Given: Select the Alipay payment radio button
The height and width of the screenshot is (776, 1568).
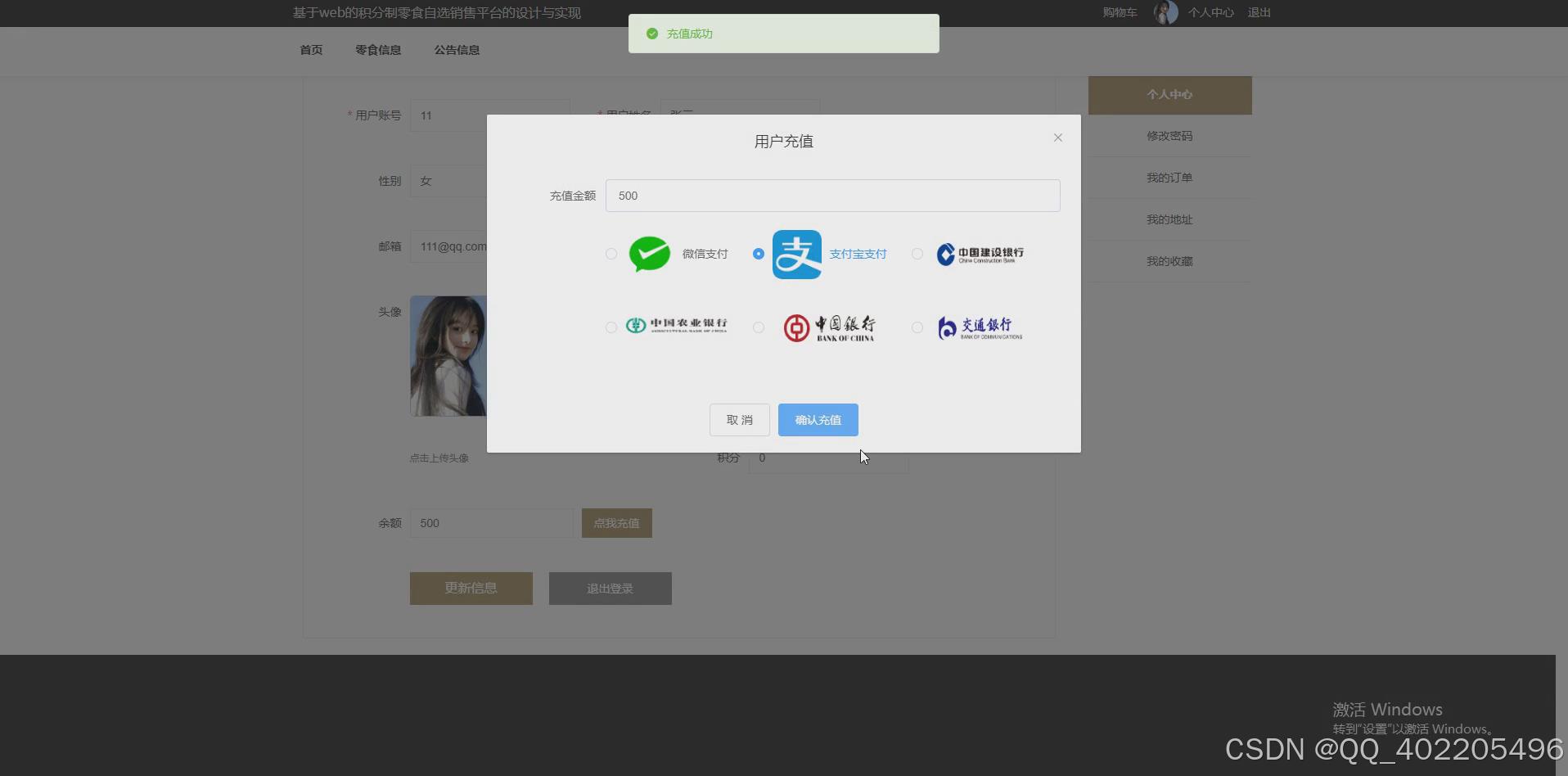Looking at the screenshot, I should [758, 254].
